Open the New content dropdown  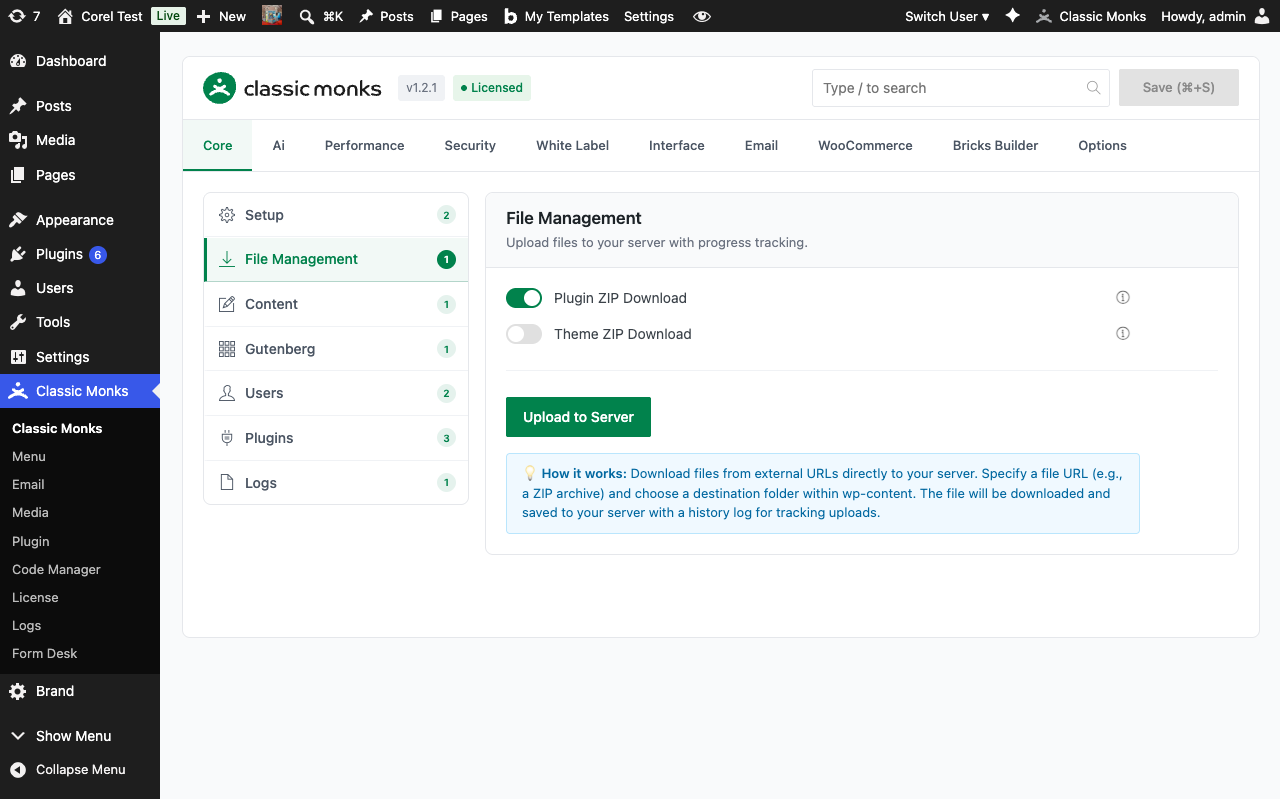pyautogui.click(x=221, y=16)
